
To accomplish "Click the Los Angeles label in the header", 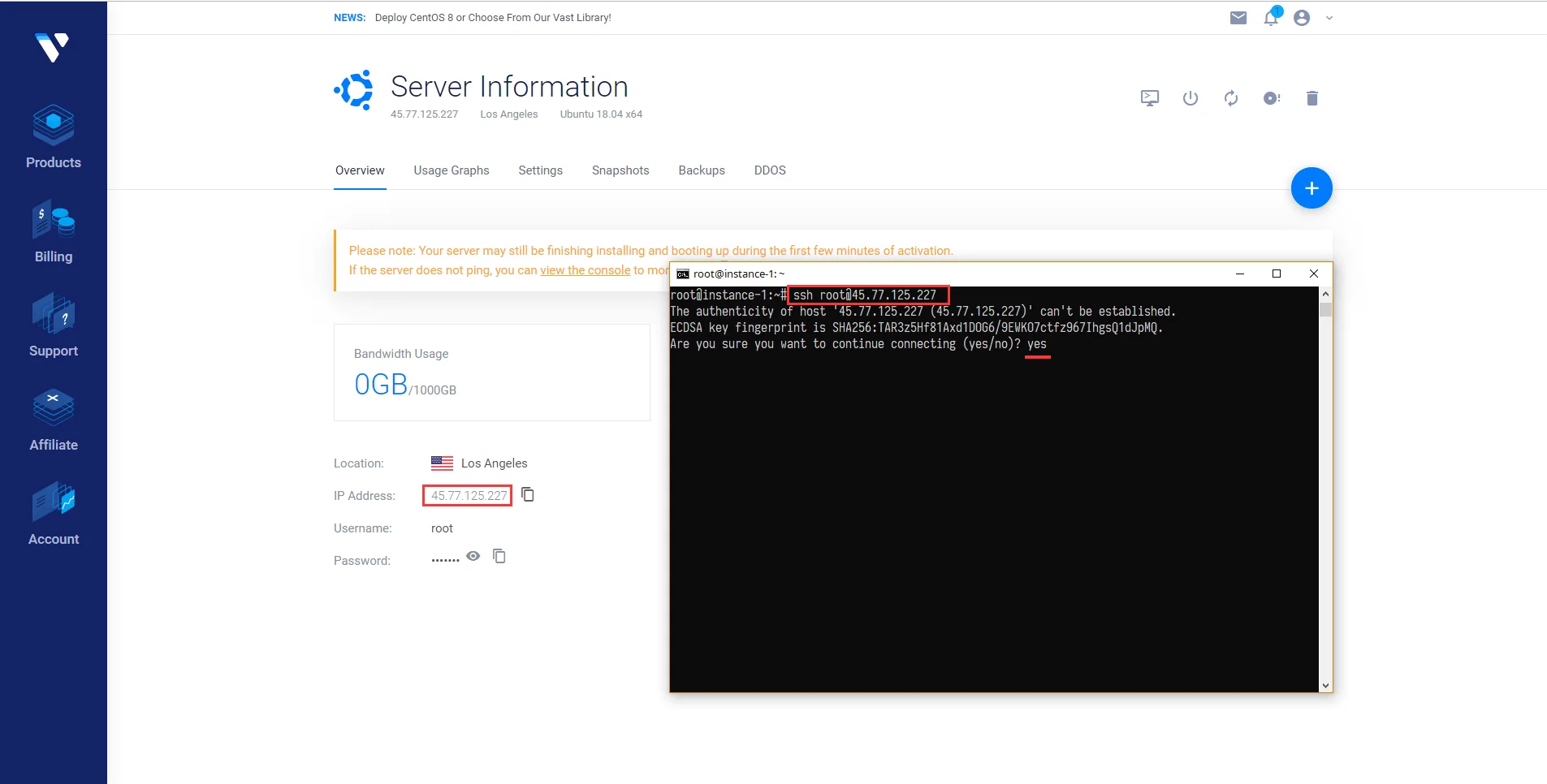I will [509, 114].
